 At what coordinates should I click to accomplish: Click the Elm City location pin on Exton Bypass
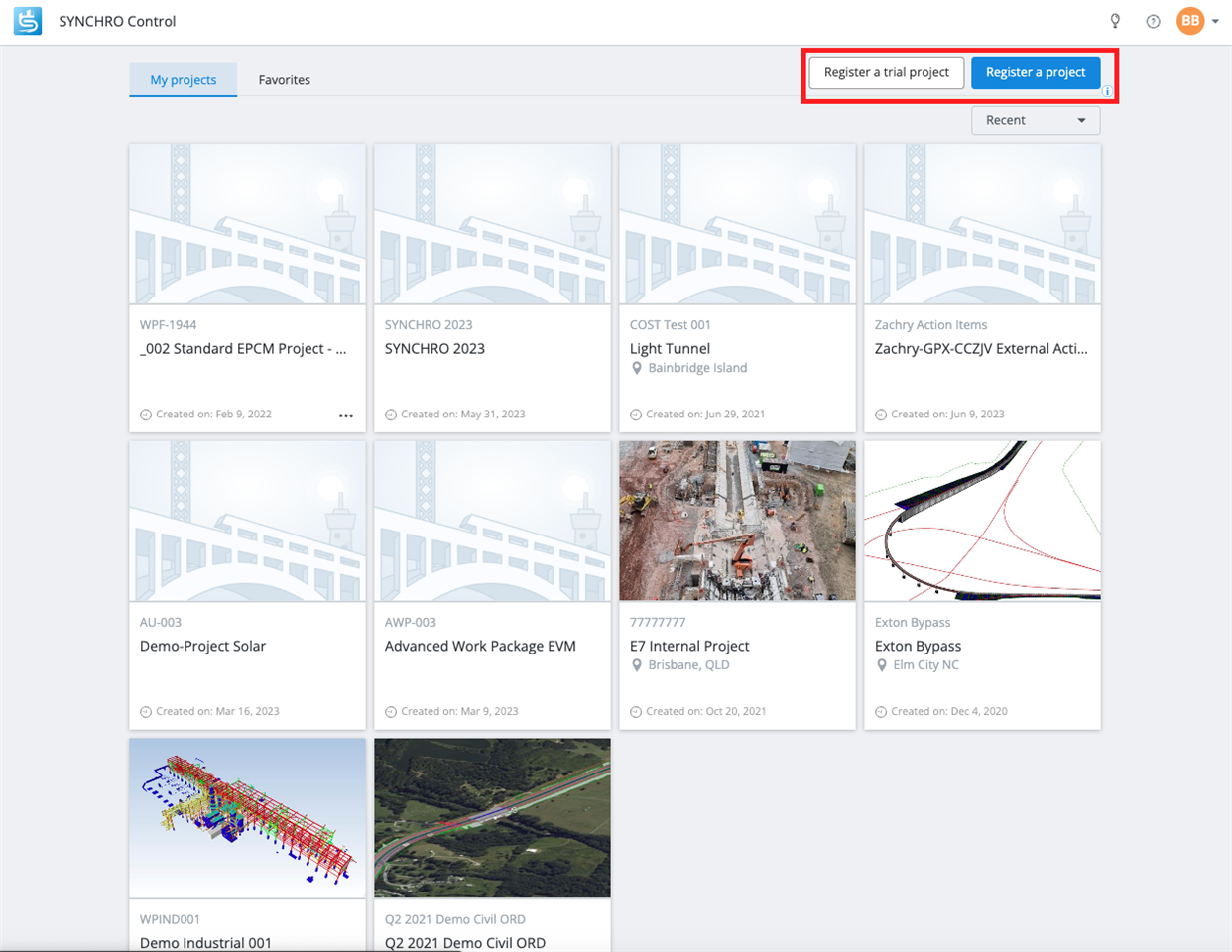pyautogui.click(x=881, y=665)
